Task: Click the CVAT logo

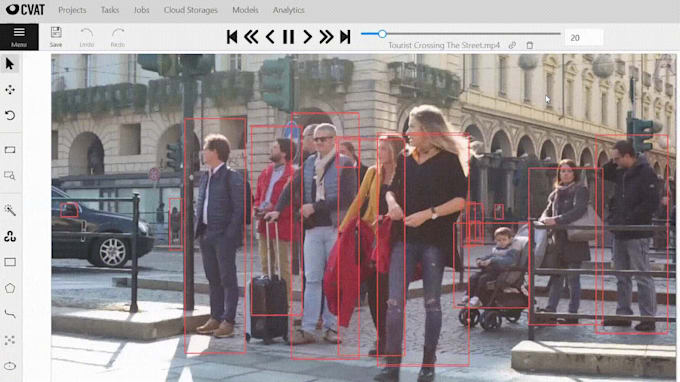Action: point(26,10)
